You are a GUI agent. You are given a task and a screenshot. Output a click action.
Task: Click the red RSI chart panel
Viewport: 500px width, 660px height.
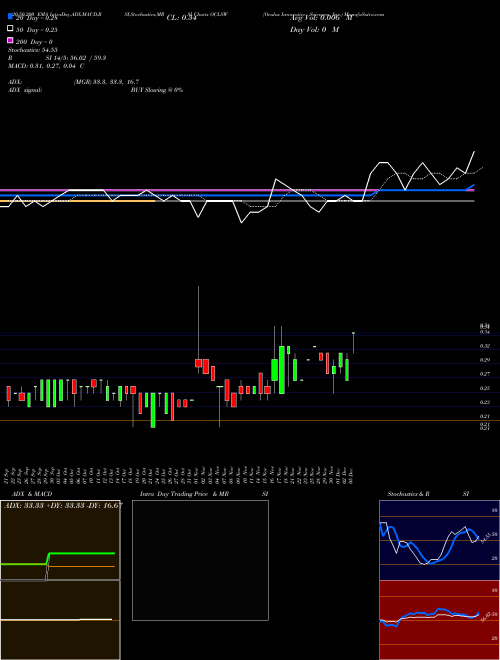coord(439,620)
